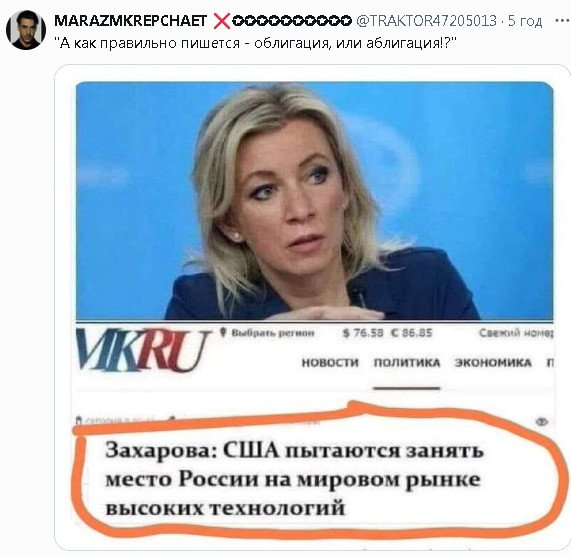Open the 'Свежий номер' link
The width and height of the screenshot is (571, 557).
click(516, 333)
